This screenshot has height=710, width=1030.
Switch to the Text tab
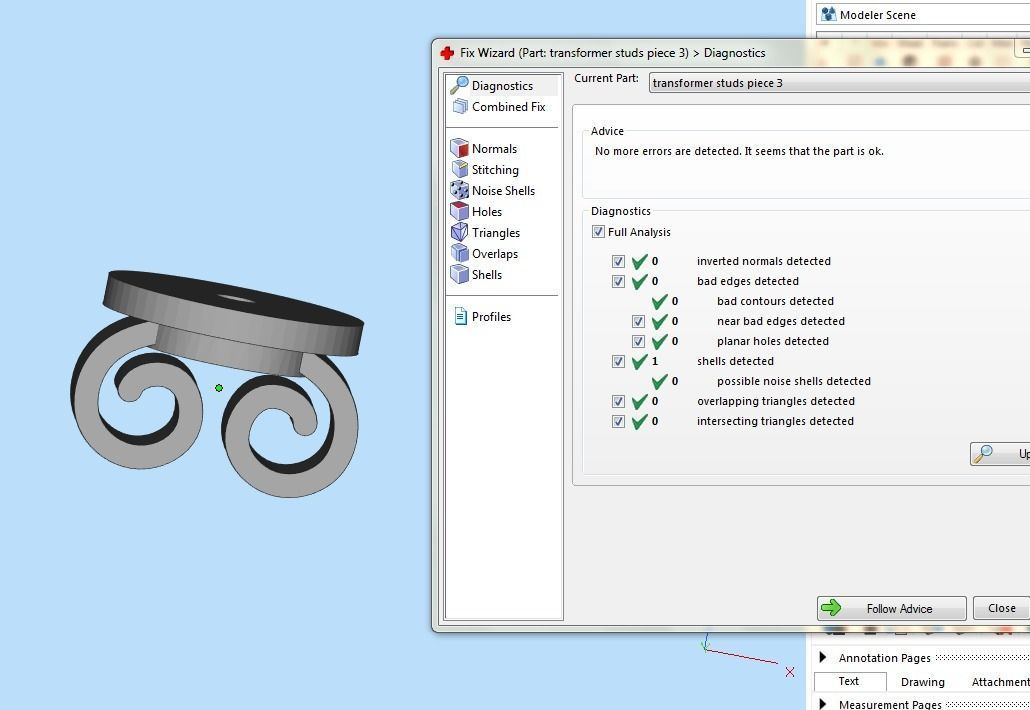coord(849,682)
